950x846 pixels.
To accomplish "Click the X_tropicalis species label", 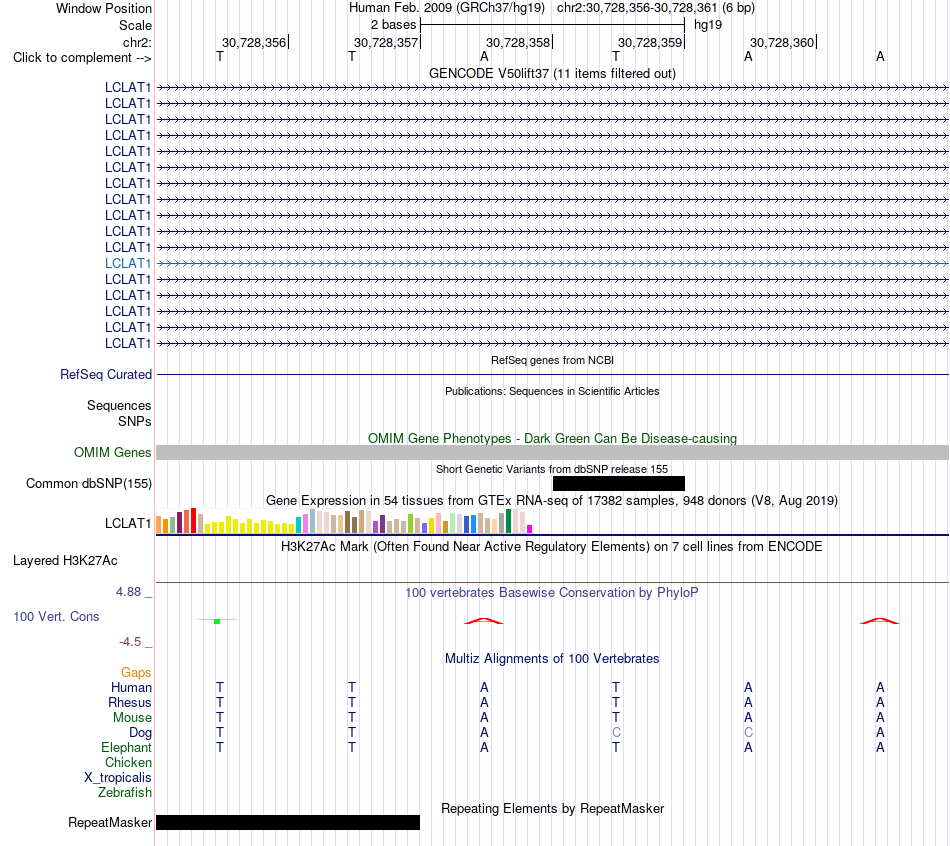I will (x=118, y=778).
